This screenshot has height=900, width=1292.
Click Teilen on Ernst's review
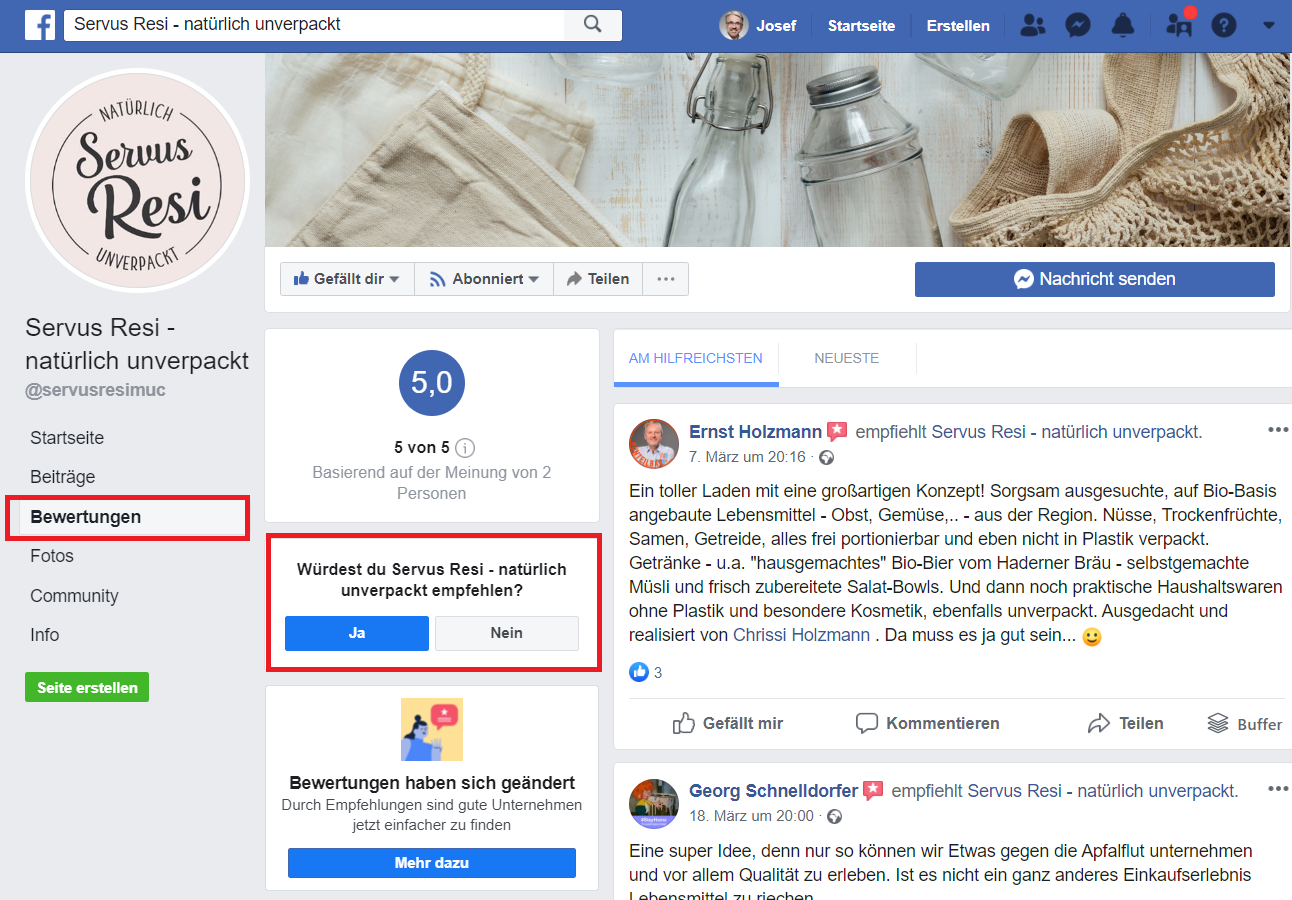1126,723
